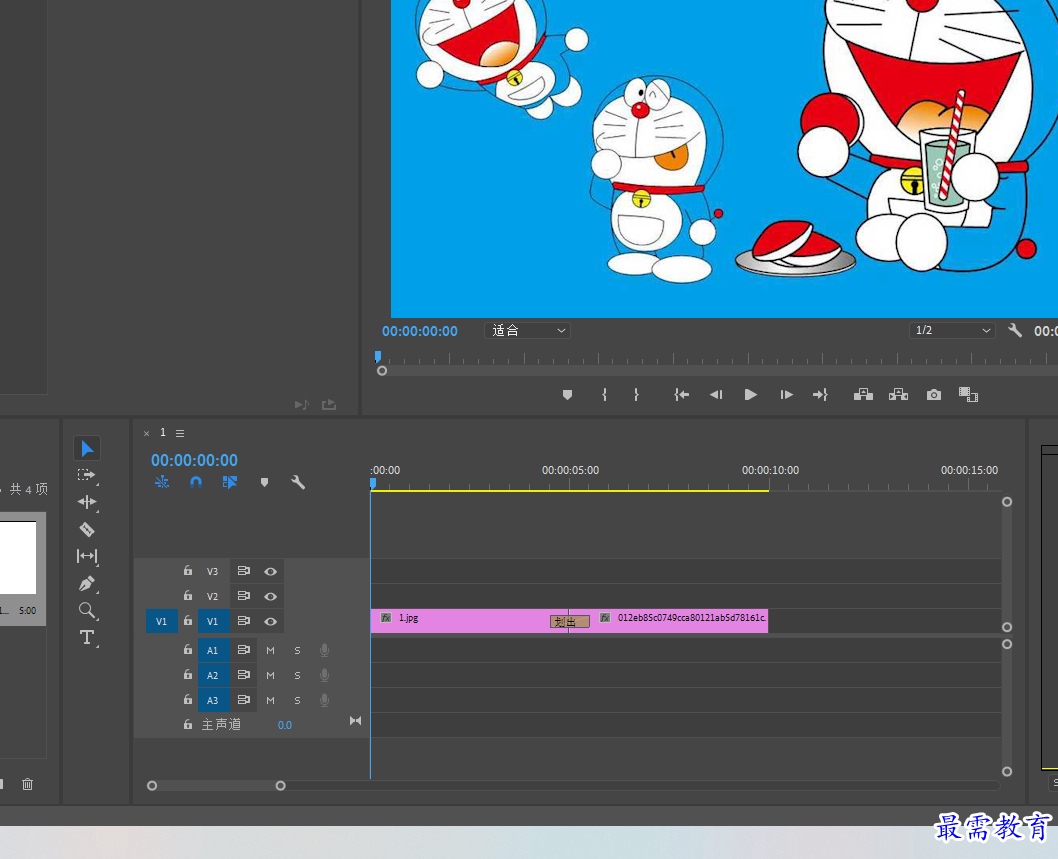The width and height of the screenshot is (1058, 859).
Task: Toggle V1 track visibility eye
Action: tap(271, 621)
